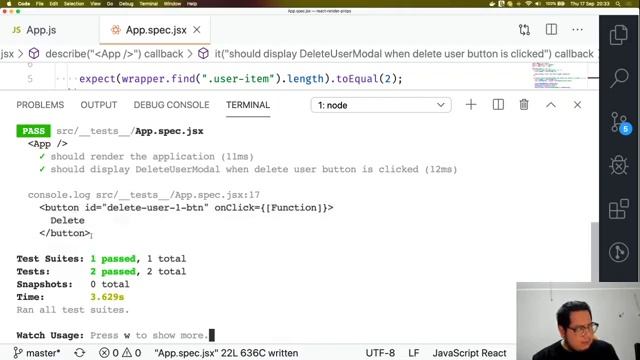Viewport: 640px width, 360px height.
Task: Click the it("should display DeleteUserModal") breadcrumb
Action: click(x=404, y=54)
